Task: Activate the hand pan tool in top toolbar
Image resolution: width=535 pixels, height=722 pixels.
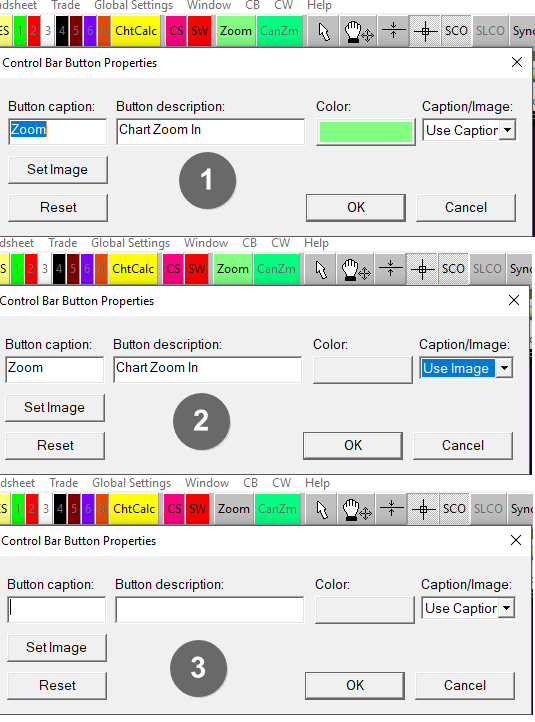Action: [x=359, y=31]
